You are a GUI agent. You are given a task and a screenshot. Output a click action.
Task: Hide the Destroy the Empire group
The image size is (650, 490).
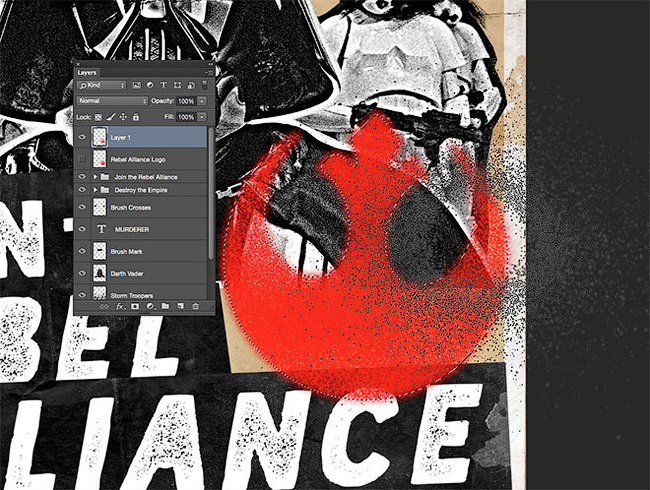[x=82, y=190]
